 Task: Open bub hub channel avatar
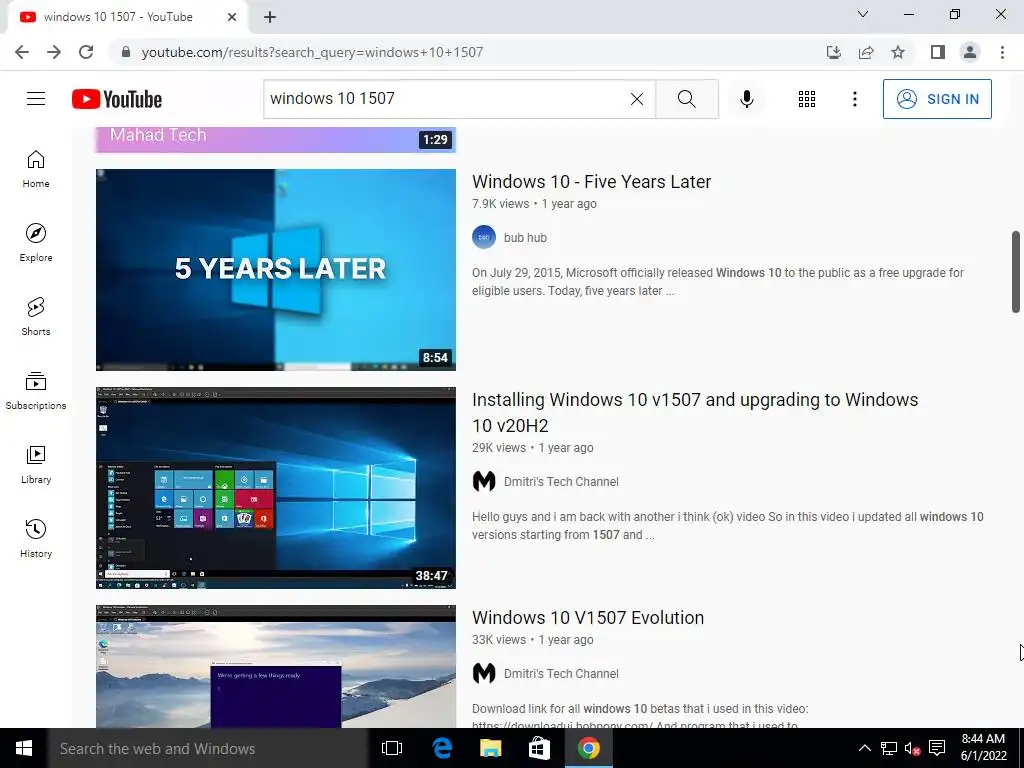click(x=484, y=237)
